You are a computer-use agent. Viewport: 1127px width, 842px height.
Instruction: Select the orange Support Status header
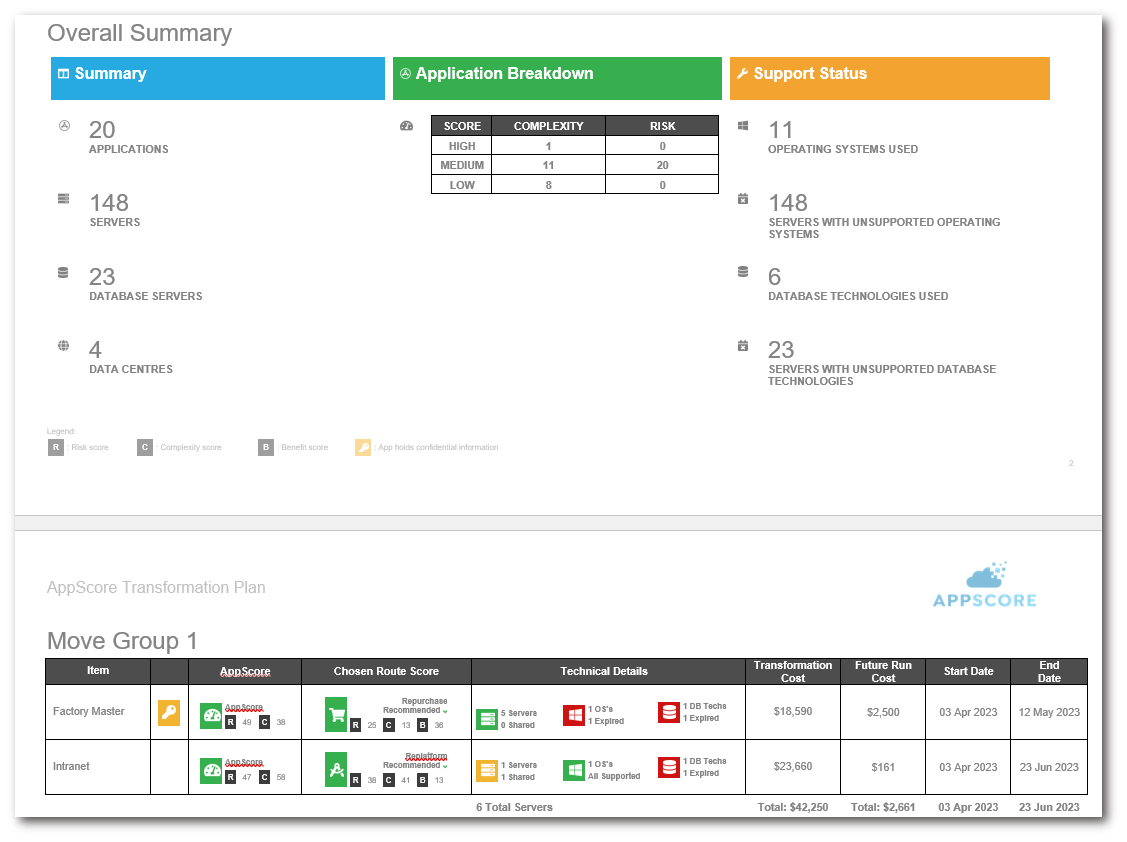(x=889, y=78)
